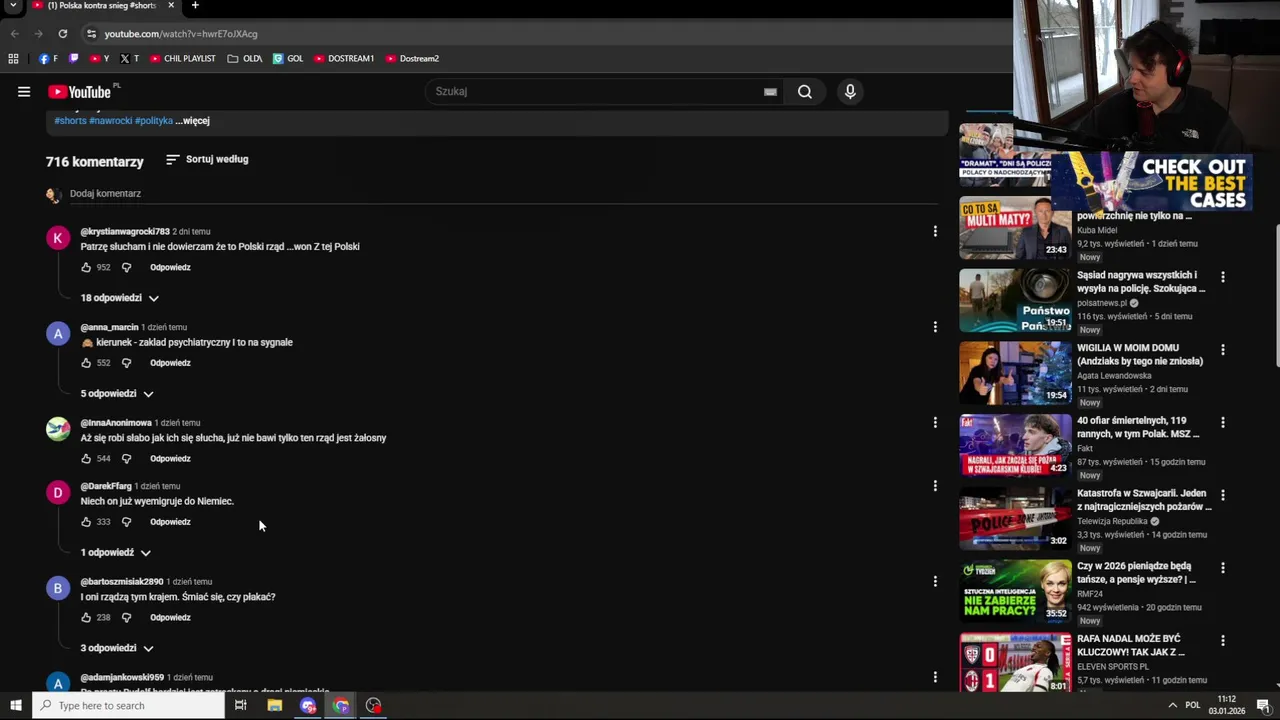Reply to @krystianwagrocki783 with Odpowiedz
This screenshot has width=1280, height=720.
[x=170, y=268]
